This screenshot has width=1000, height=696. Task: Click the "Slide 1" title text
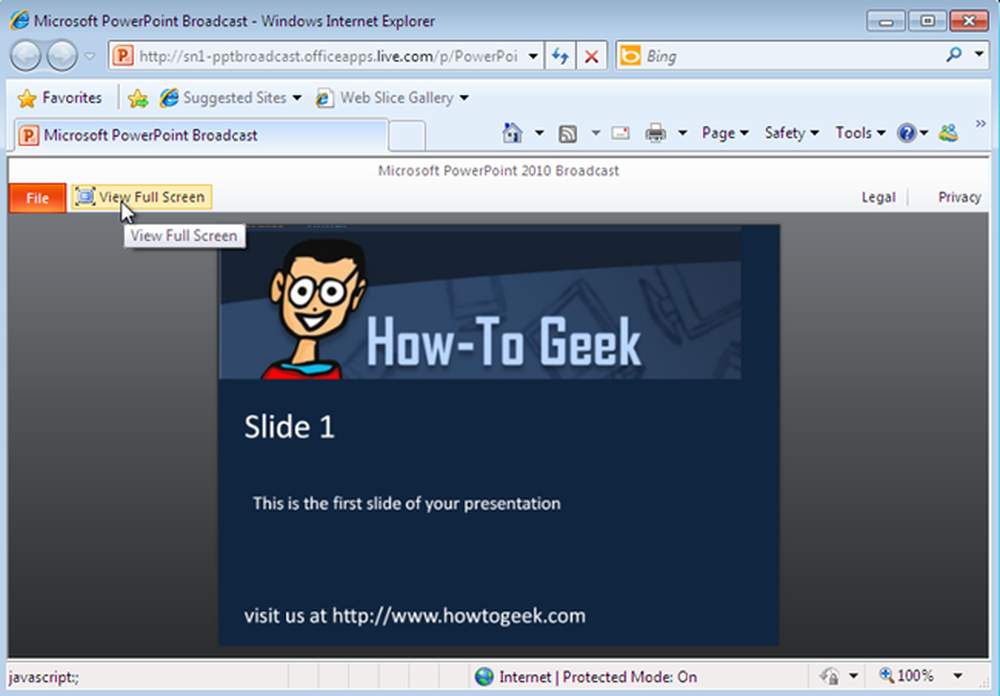point(289,426)
